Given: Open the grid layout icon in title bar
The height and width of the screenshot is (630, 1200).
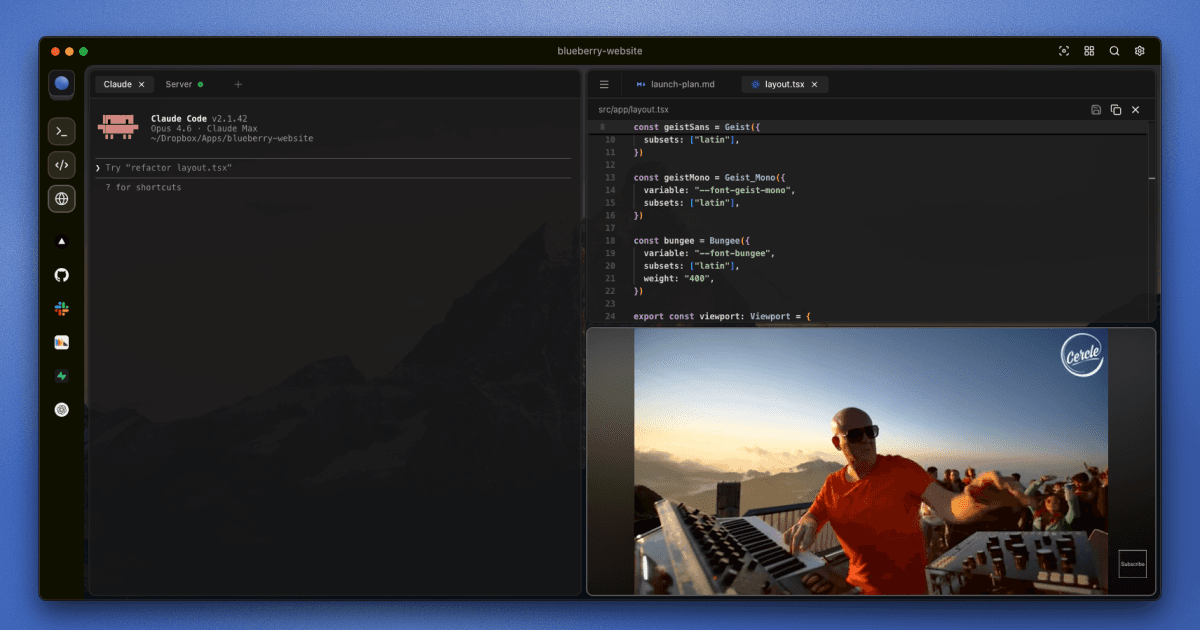Looking at the screenshot, I should pyautogui.click(x=1089, y=51).
